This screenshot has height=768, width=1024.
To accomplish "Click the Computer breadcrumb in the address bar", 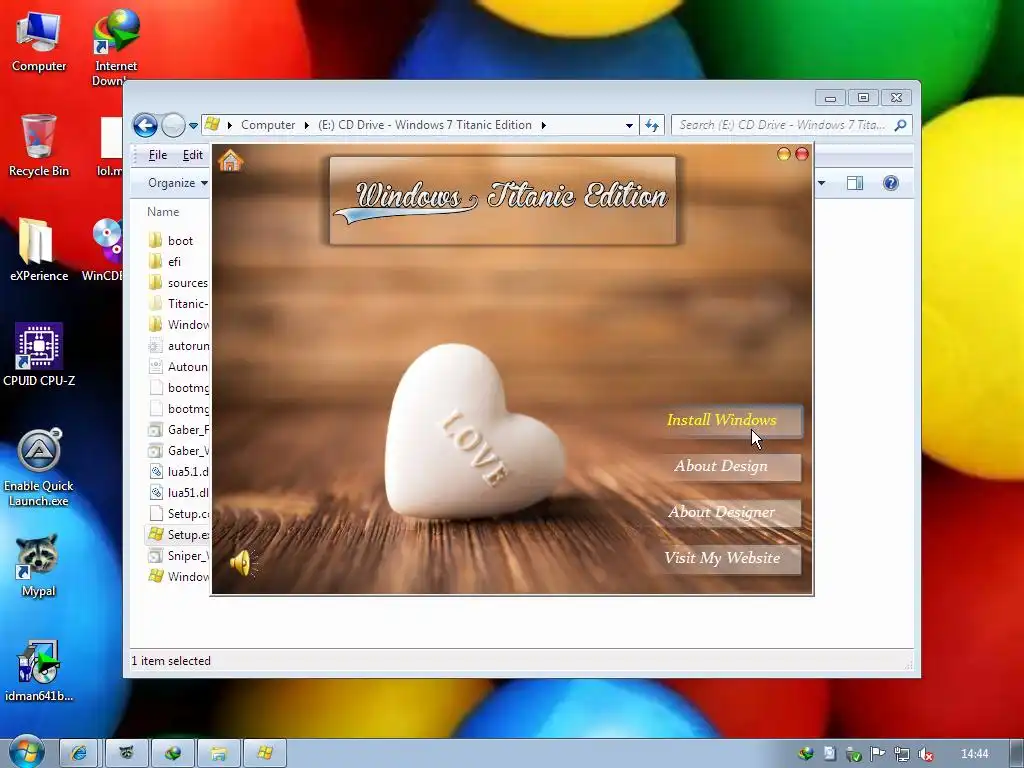I will pyautogui.click(x=268, y=125).
